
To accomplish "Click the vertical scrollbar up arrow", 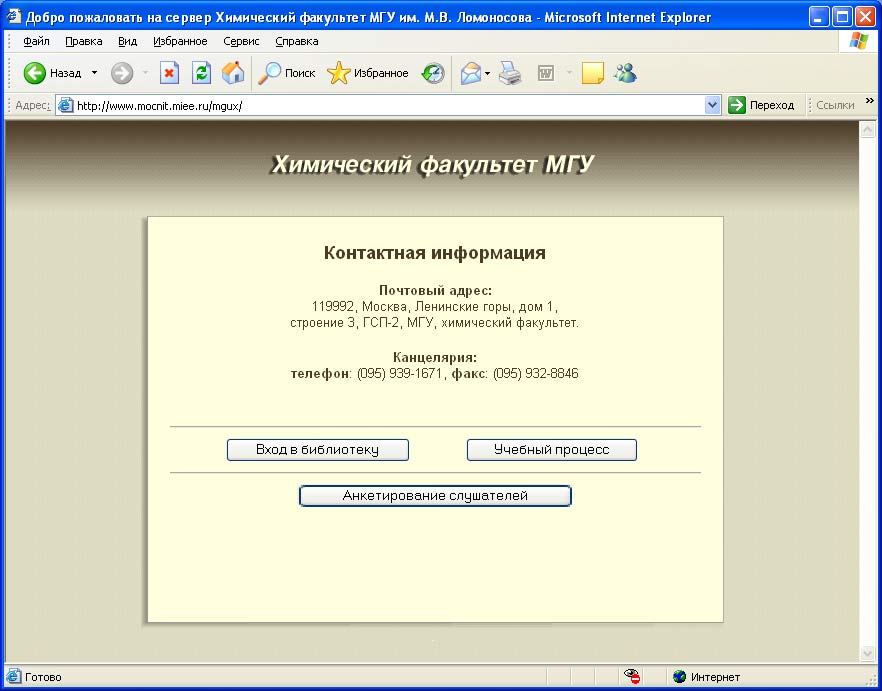I will pos(867,130).
